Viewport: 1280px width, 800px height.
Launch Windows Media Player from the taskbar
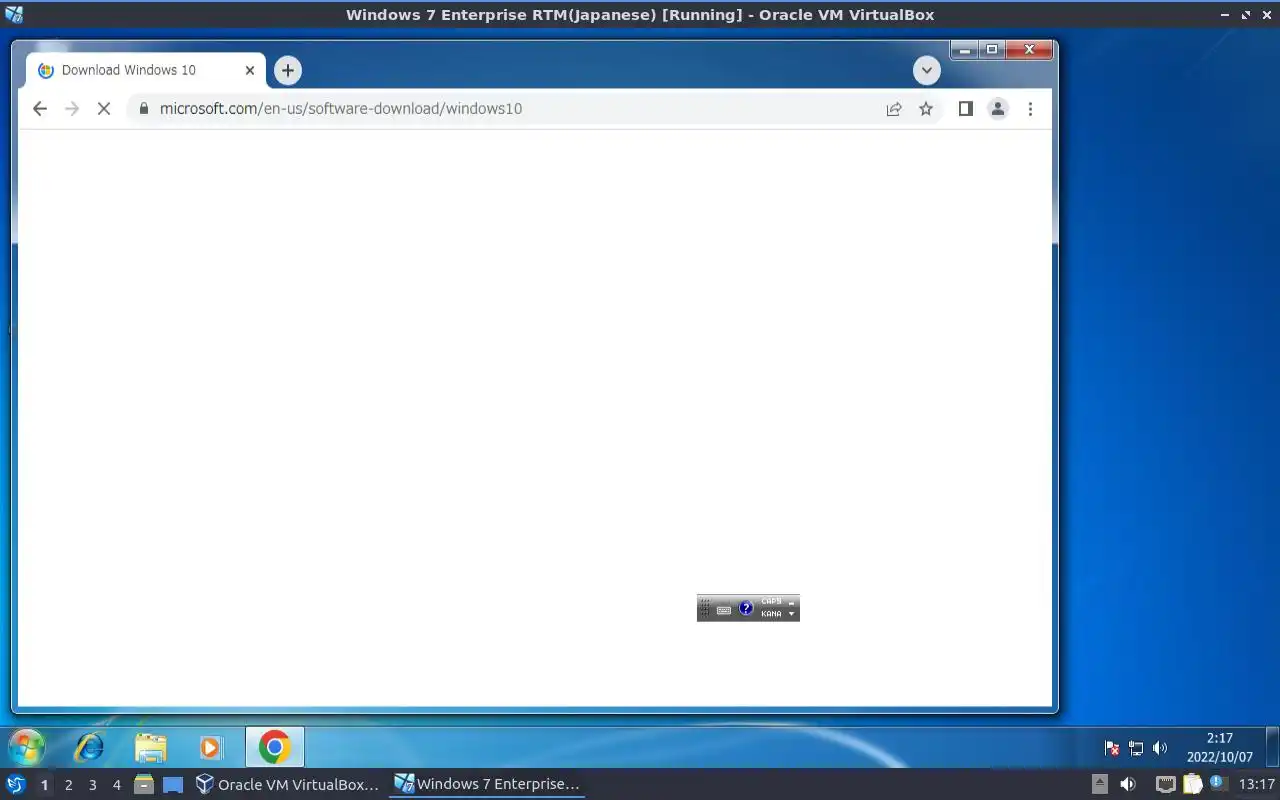pyautogui.click(x=211, y=747)
